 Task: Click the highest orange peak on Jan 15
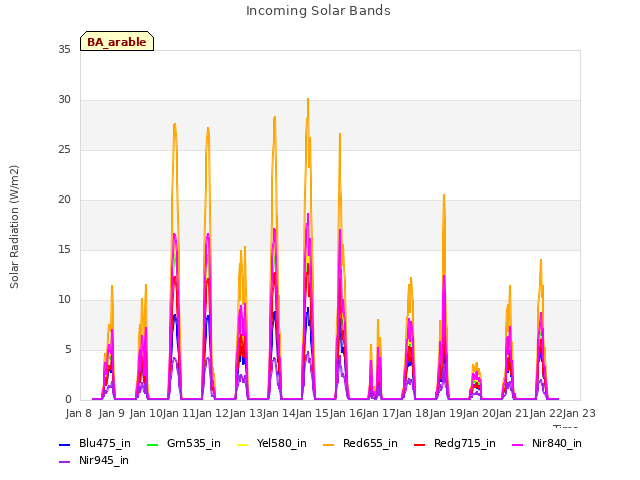click(x=308, y=99)
